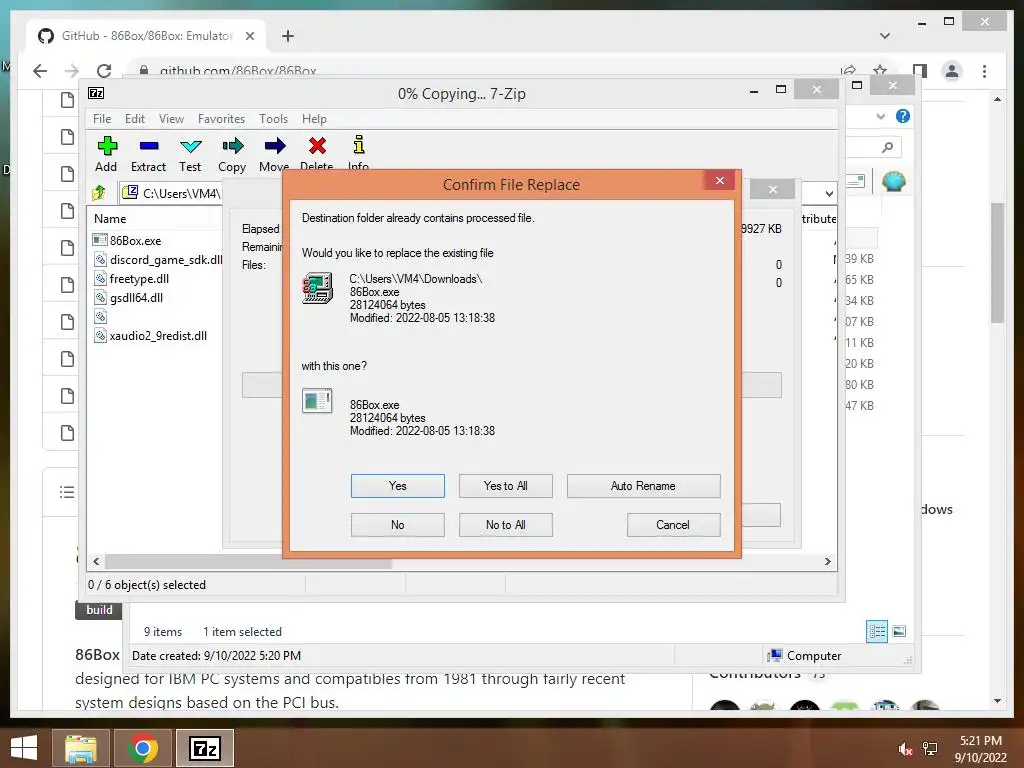Click the Test toolbar icon
This screenshot has height=768, width=1024.
click(191, 146)
